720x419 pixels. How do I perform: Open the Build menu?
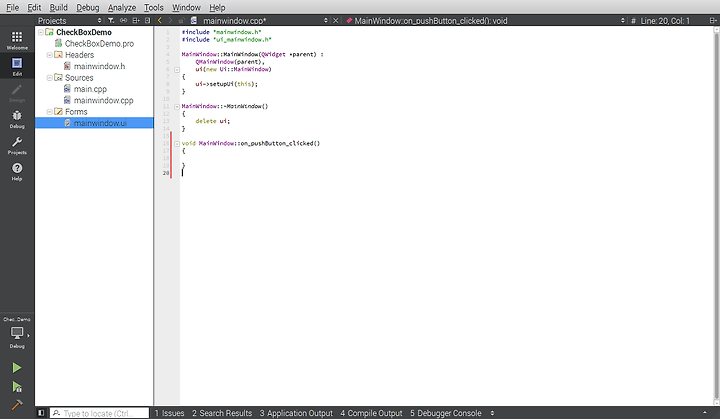pyautogui.click(x=58, y=7)
